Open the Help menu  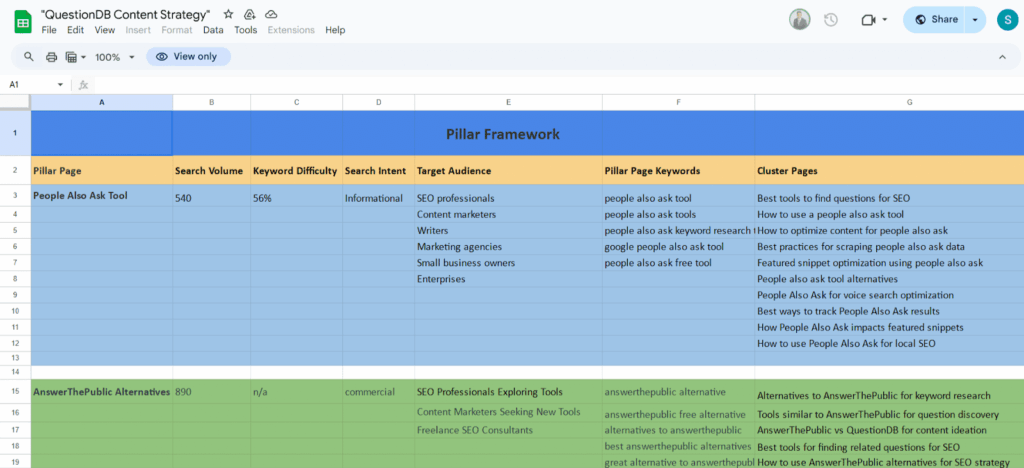point(335,30)
